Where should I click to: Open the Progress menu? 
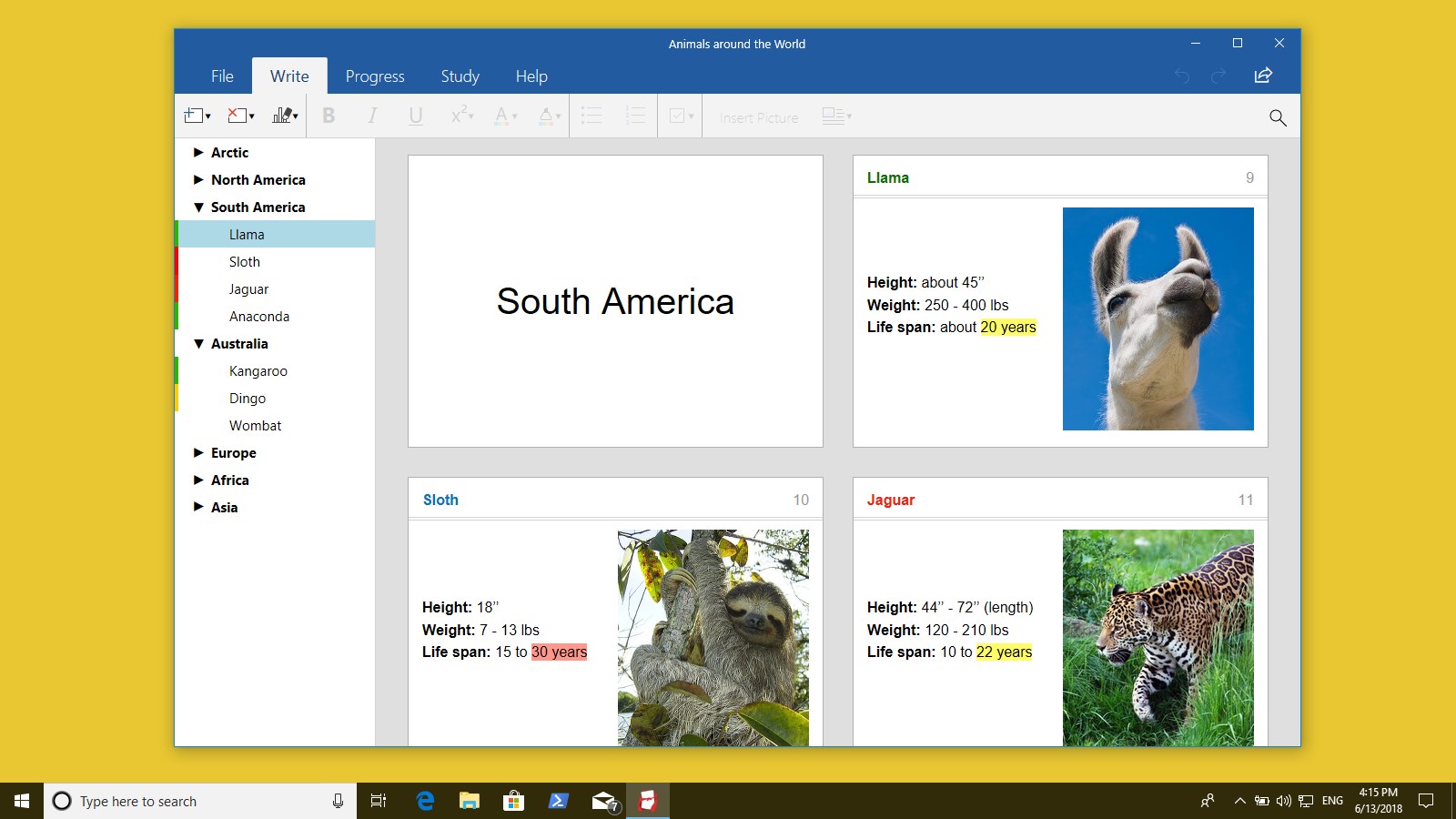[x=374, y=76]
